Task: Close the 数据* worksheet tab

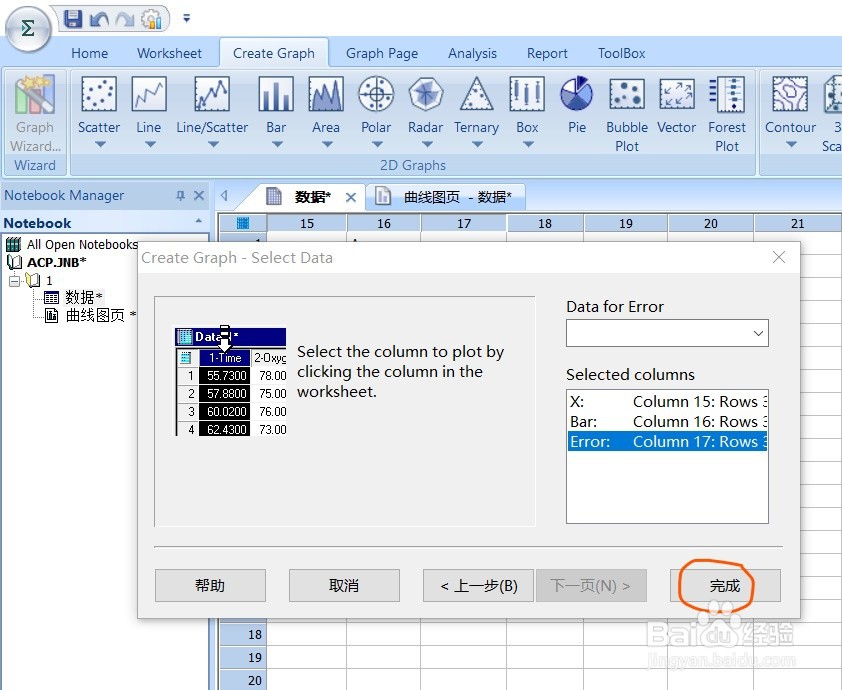Action: click(x=351, y=197)
